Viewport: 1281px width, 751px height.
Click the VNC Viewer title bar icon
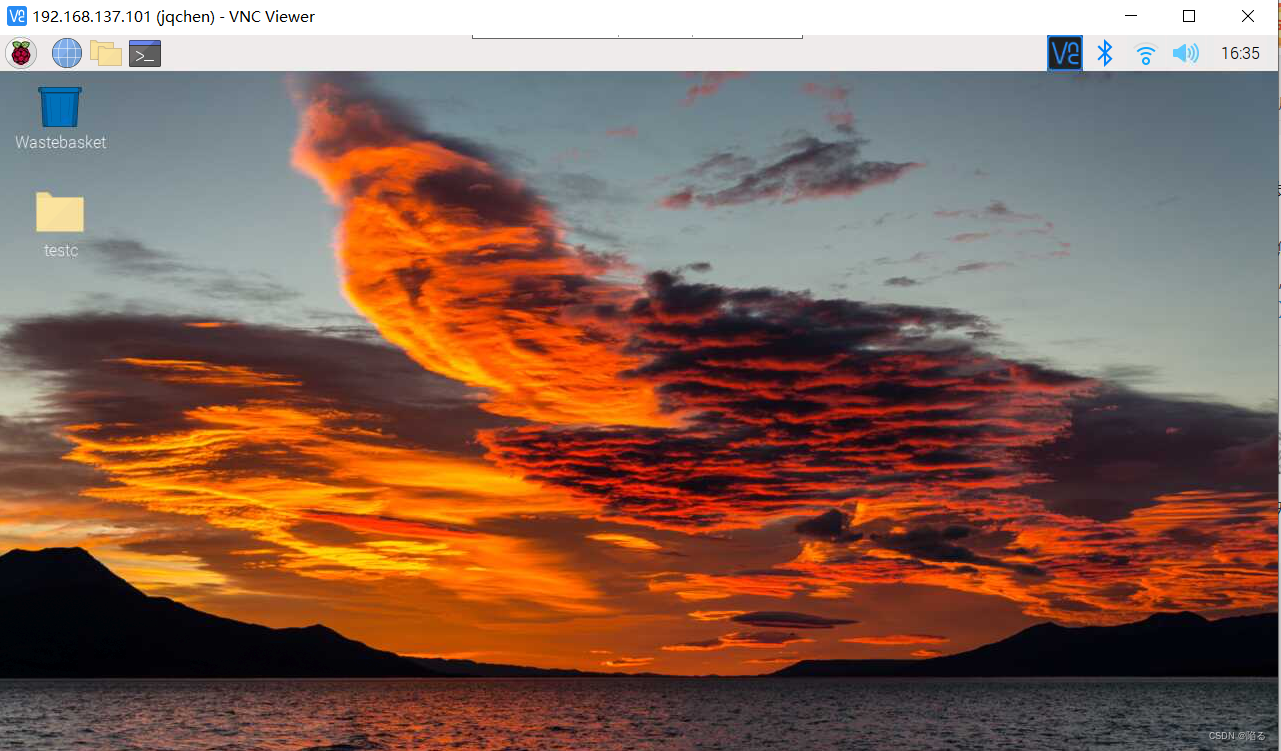pos(17,16)
